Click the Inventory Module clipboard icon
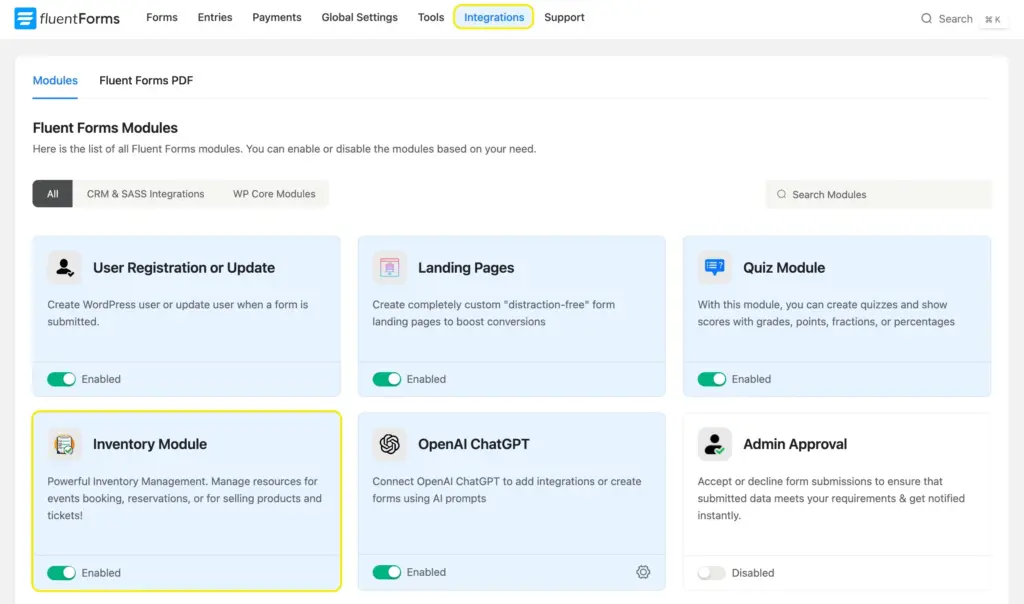 click(65, 444)
